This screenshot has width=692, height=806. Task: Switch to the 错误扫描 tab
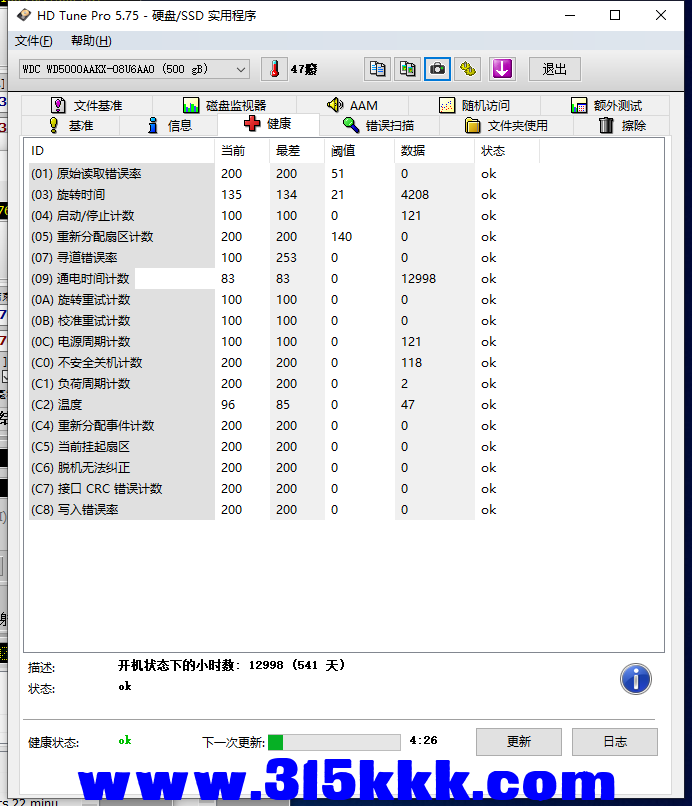click(377, 125)
